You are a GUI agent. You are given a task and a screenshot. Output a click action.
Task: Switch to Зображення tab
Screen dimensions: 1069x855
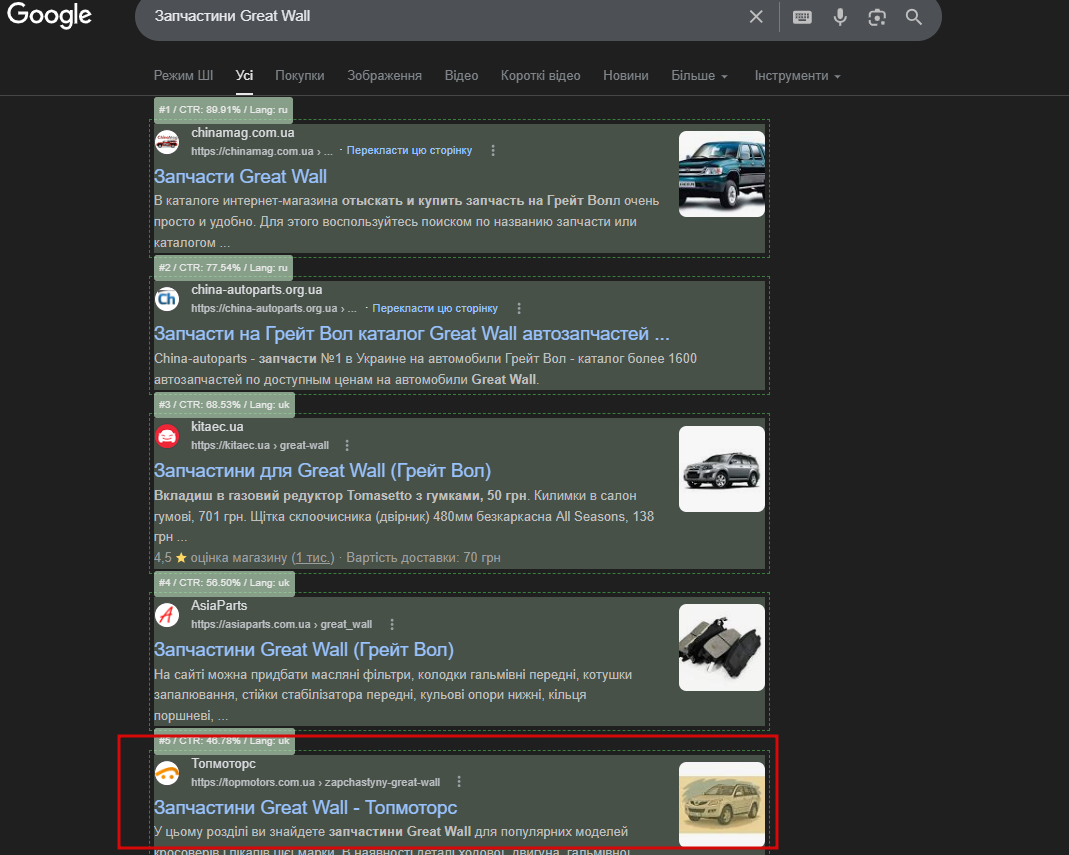[x=385, y=76]
